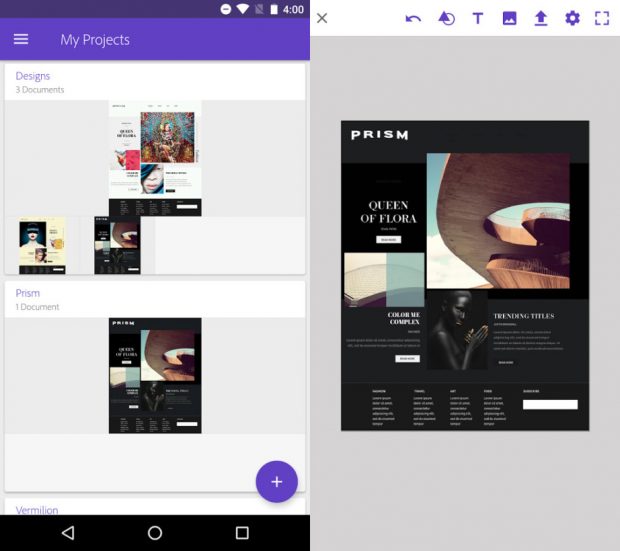Screen dimensions: 620x551
Task: Open the shapes tool icon
Action: tap(446, 18)
